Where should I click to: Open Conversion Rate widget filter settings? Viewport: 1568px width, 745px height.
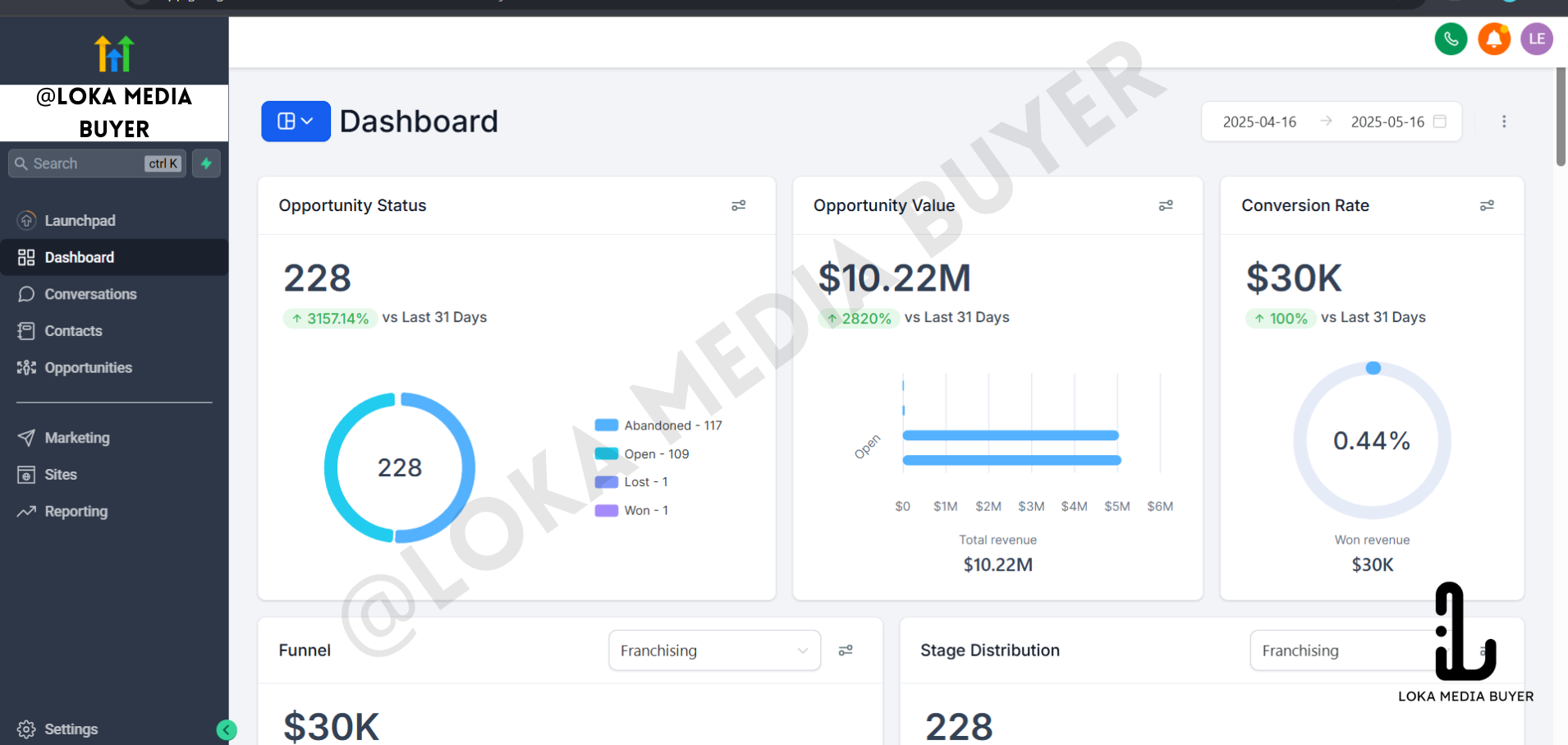(x=1486, y=205)
